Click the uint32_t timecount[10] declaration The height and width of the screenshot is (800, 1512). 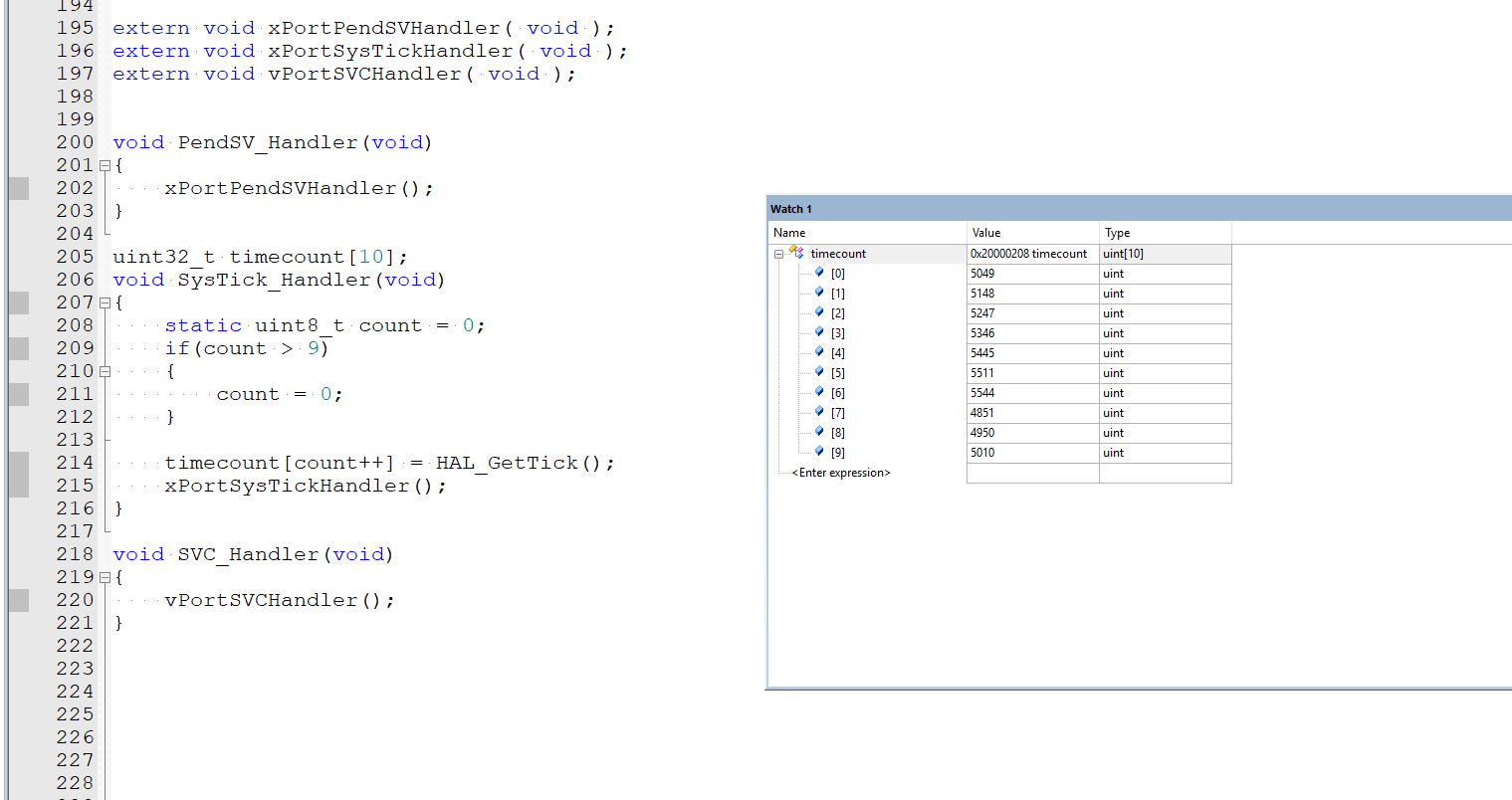[261, 257]
